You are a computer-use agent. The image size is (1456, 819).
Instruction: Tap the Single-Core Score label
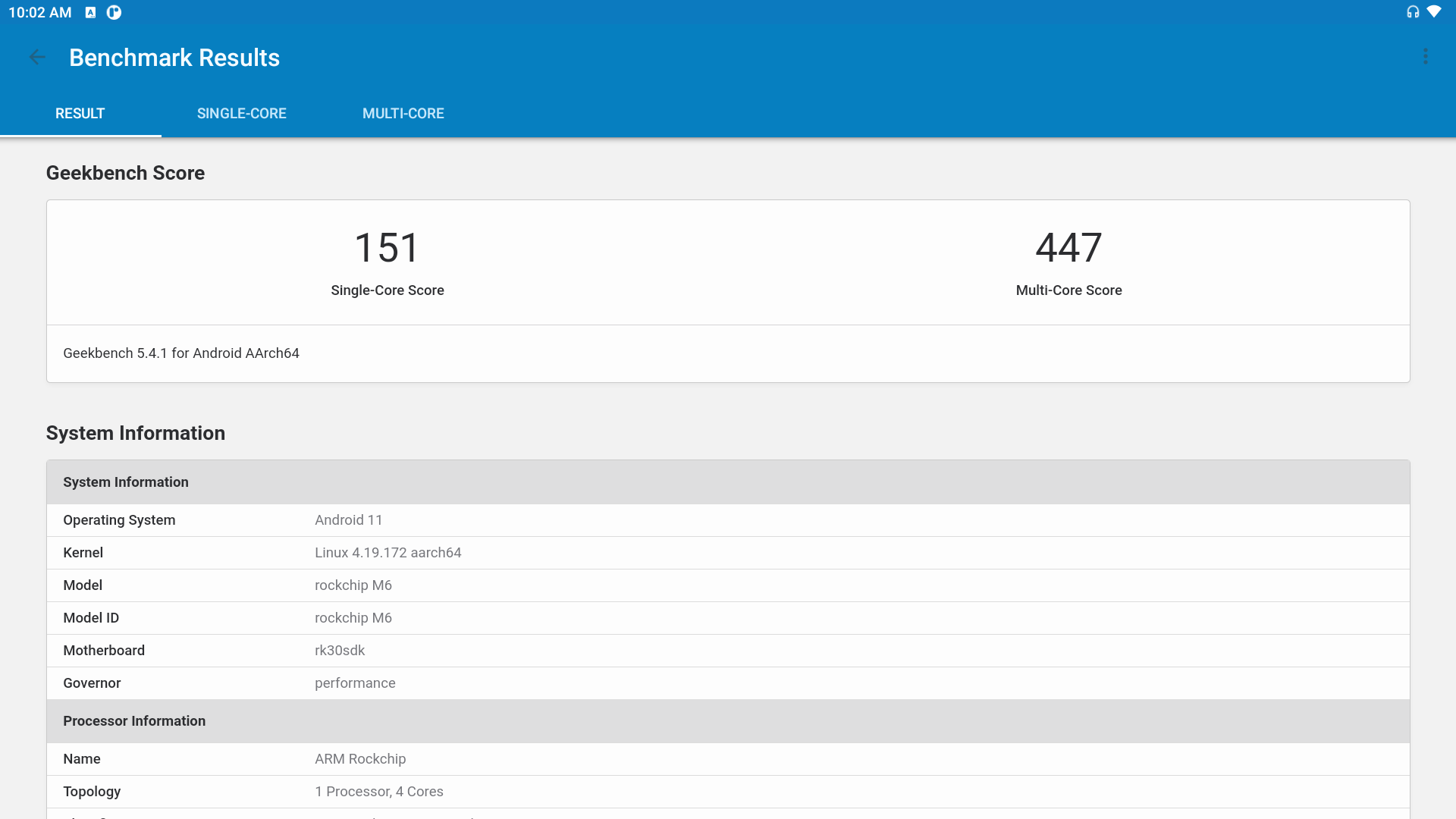click(x=388, y=290)
